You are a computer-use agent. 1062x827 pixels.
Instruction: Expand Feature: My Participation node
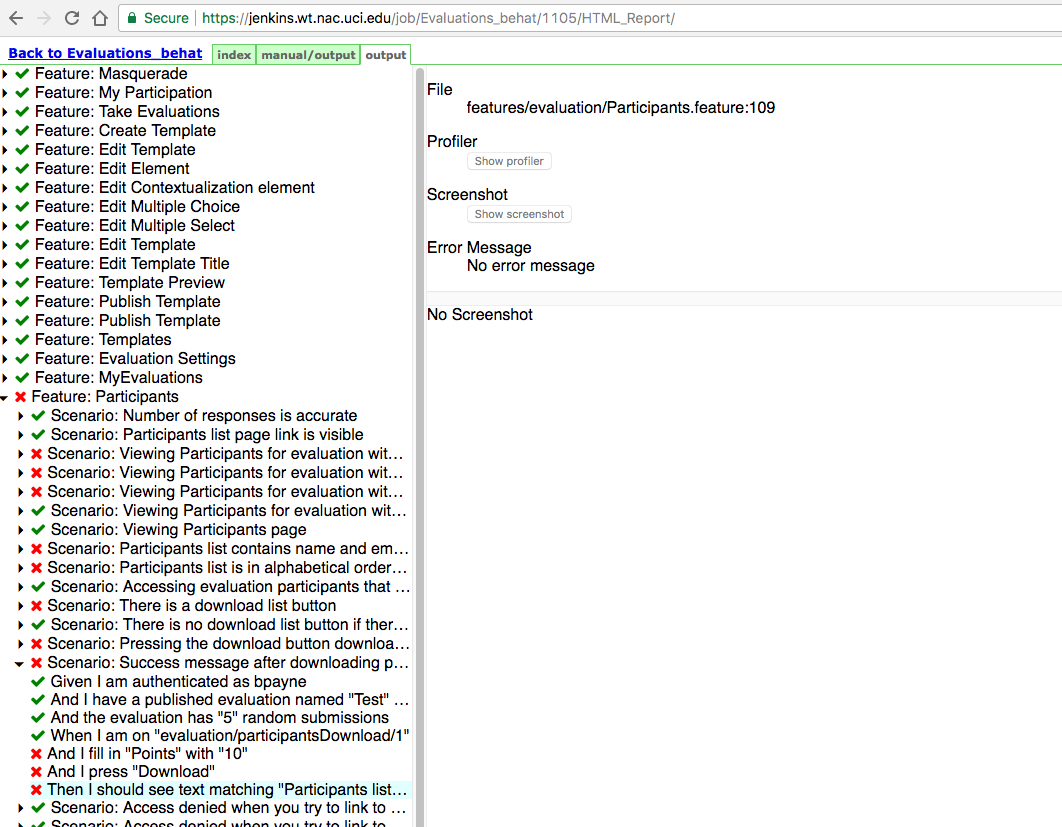click(x=5, y=93)
